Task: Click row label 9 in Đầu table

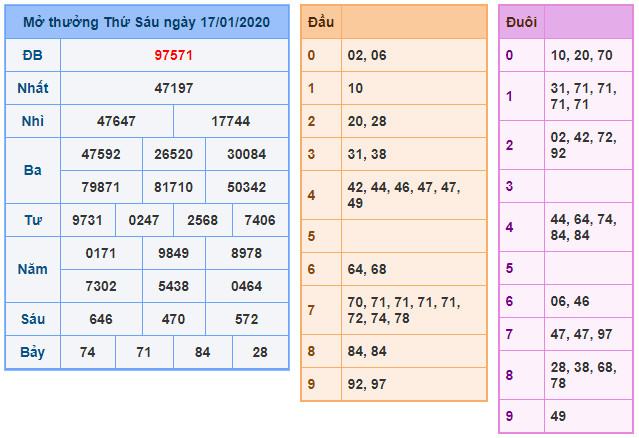Action: [x=311, y=384]
